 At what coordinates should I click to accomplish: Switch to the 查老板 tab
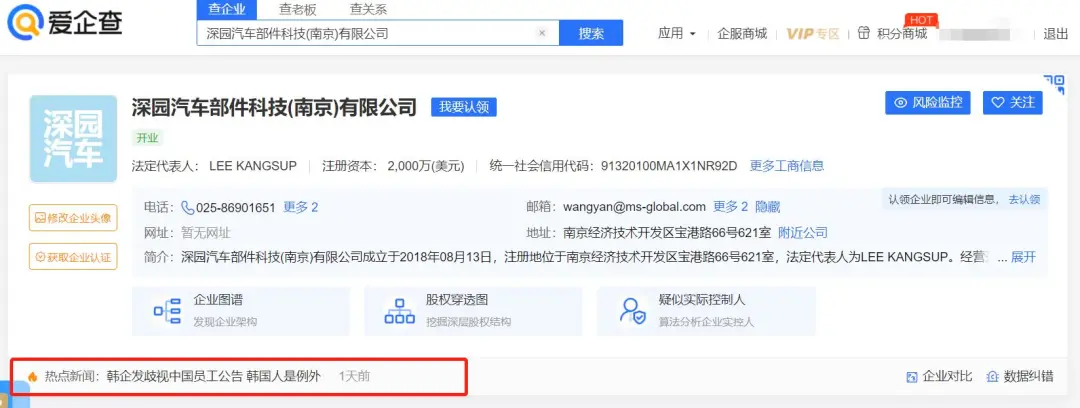click(298, 10)
